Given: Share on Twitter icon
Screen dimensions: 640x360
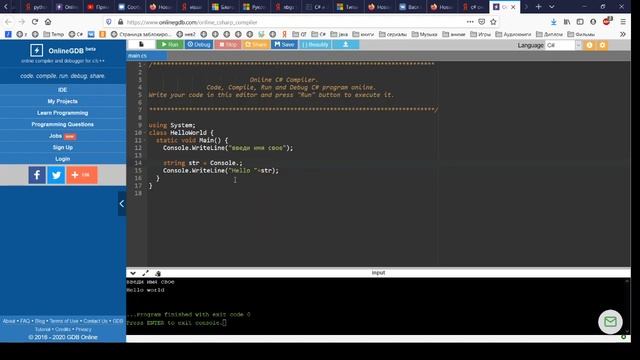Looking at the screenshot, I should click(x=56, y=175).
